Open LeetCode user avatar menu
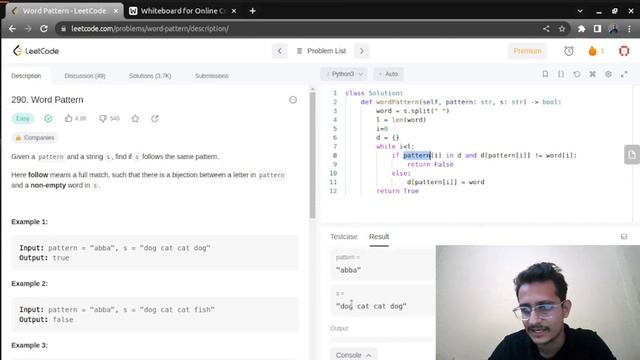 pyautogui.click(x=624, y=51)
